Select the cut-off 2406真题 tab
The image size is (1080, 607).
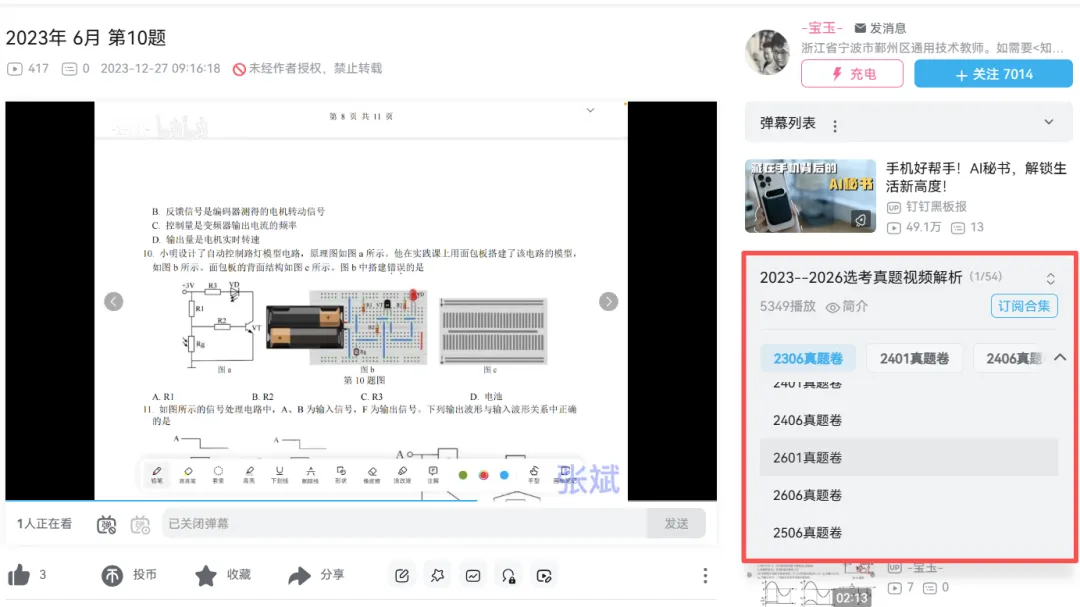coord(1012,358)
